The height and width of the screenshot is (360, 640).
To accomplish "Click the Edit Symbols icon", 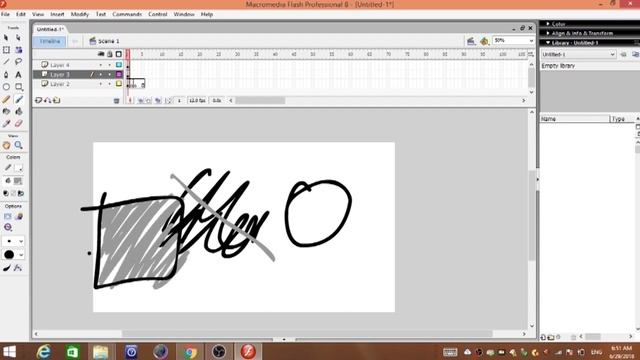I will [484, 41].
